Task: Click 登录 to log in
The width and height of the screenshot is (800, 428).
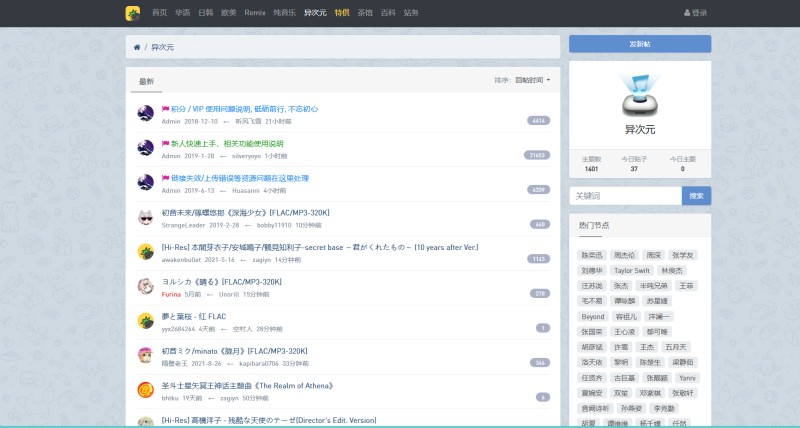Action: 695,13
